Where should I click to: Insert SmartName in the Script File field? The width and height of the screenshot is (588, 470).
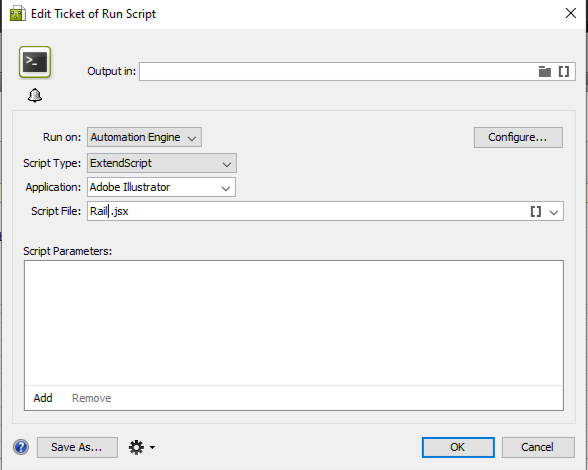[536, 212]
